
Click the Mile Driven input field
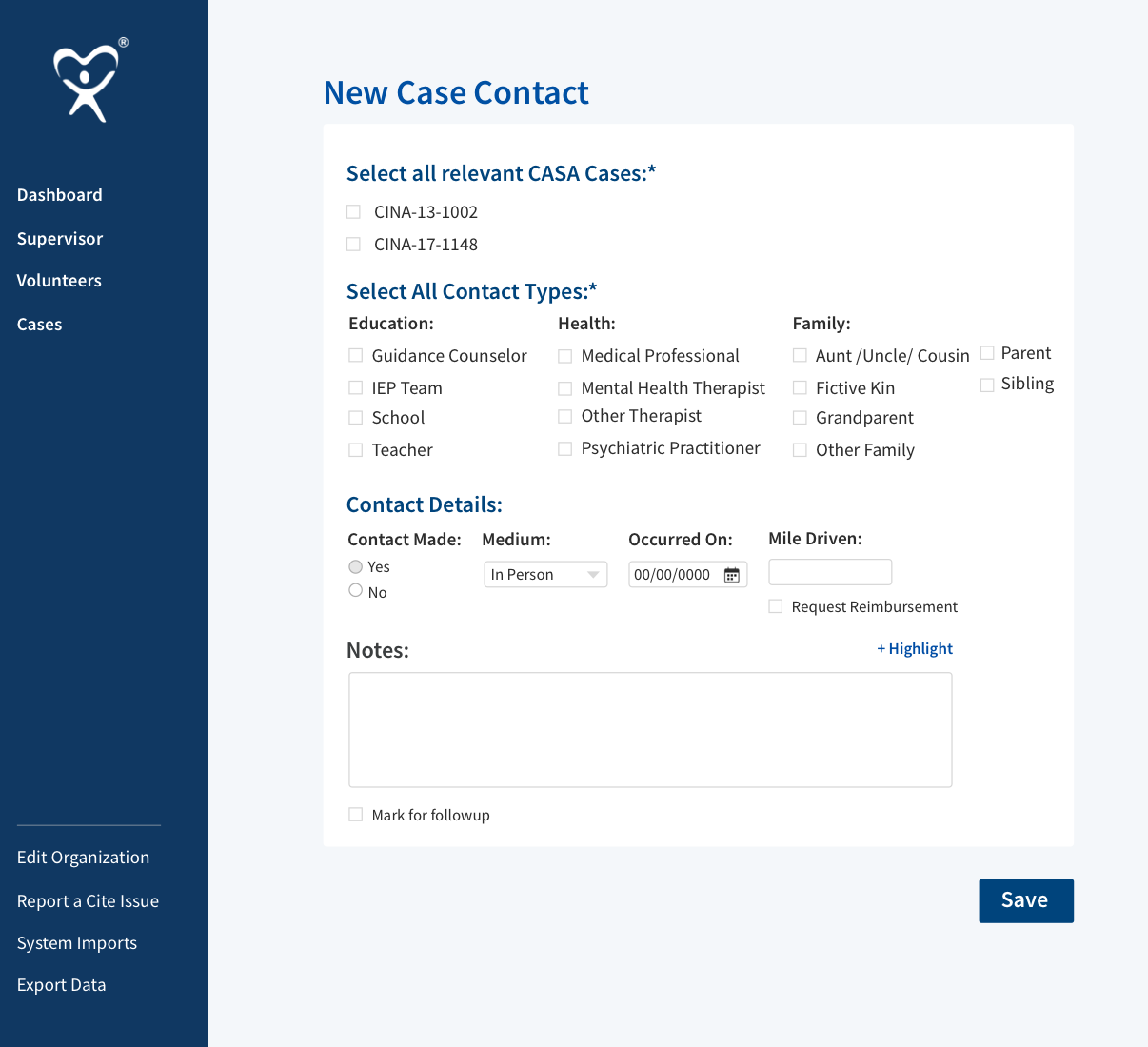click(x=830, y=572)
